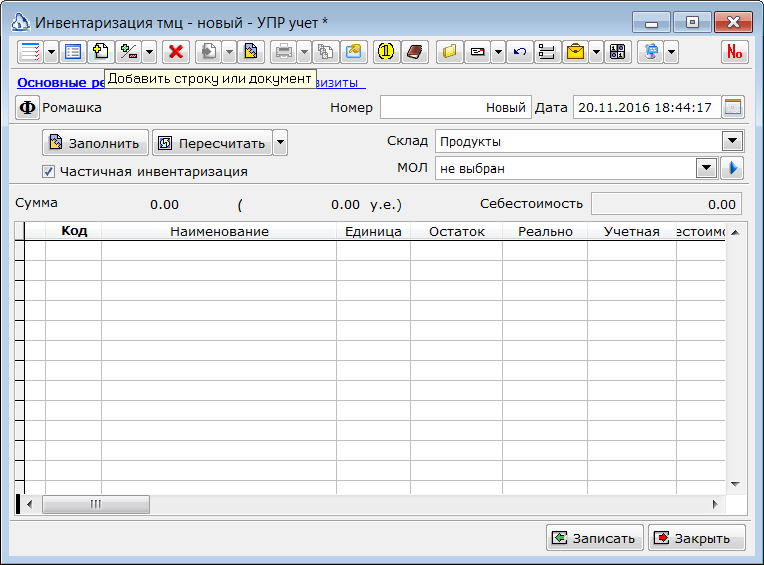Screen dimensions: 764x565
Task: Click the horizontal scrollbar left arrow
Action: coord(30,504)
